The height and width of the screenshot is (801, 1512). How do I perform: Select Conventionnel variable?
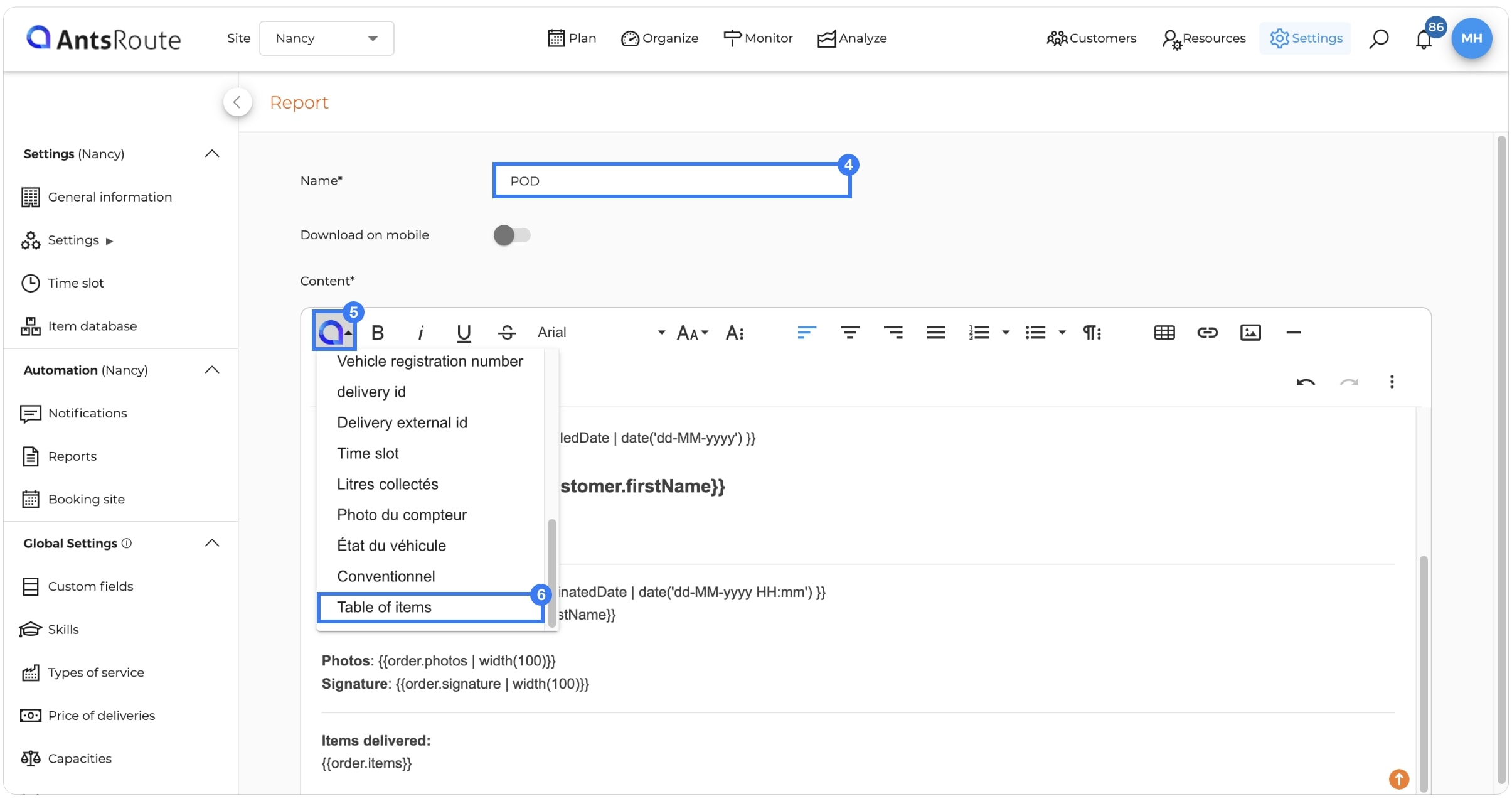coord(430,577)
